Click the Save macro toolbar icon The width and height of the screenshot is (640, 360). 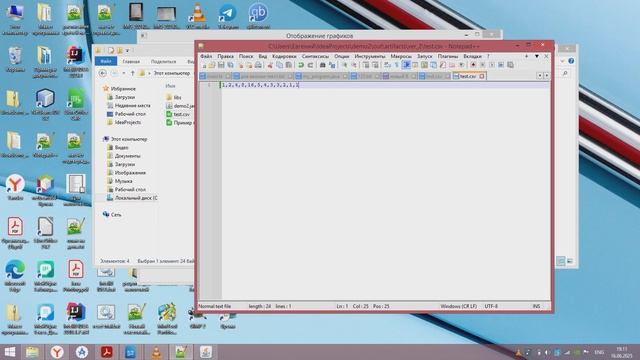pos(510,65)
